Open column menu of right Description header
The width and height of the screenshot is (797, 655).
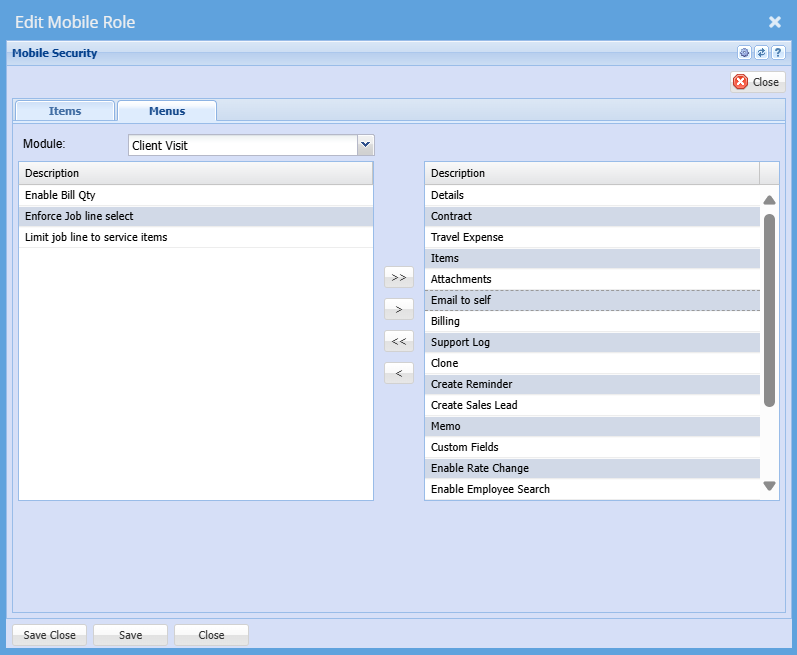coord(769,173)
